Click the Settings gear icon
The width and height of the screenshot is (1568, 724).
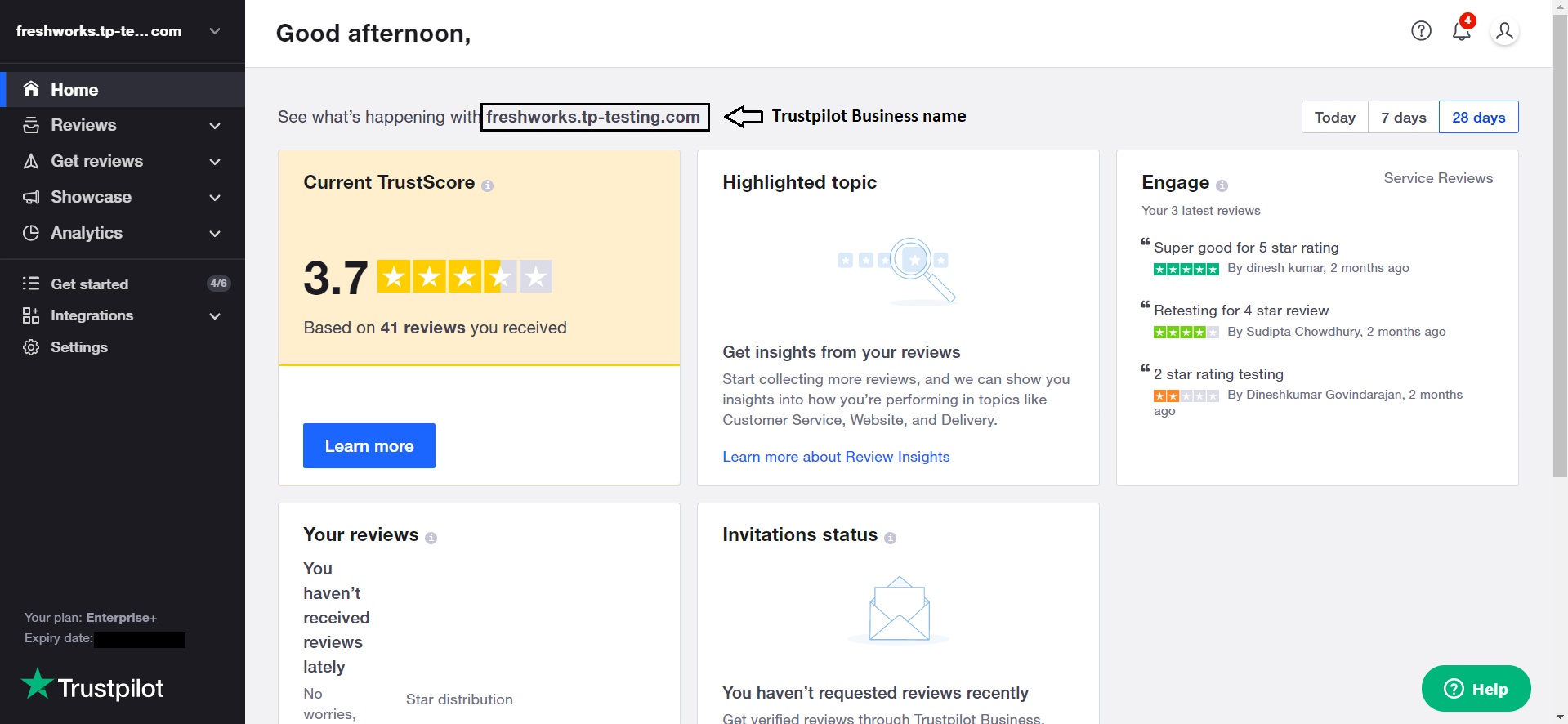click(31, 347)
